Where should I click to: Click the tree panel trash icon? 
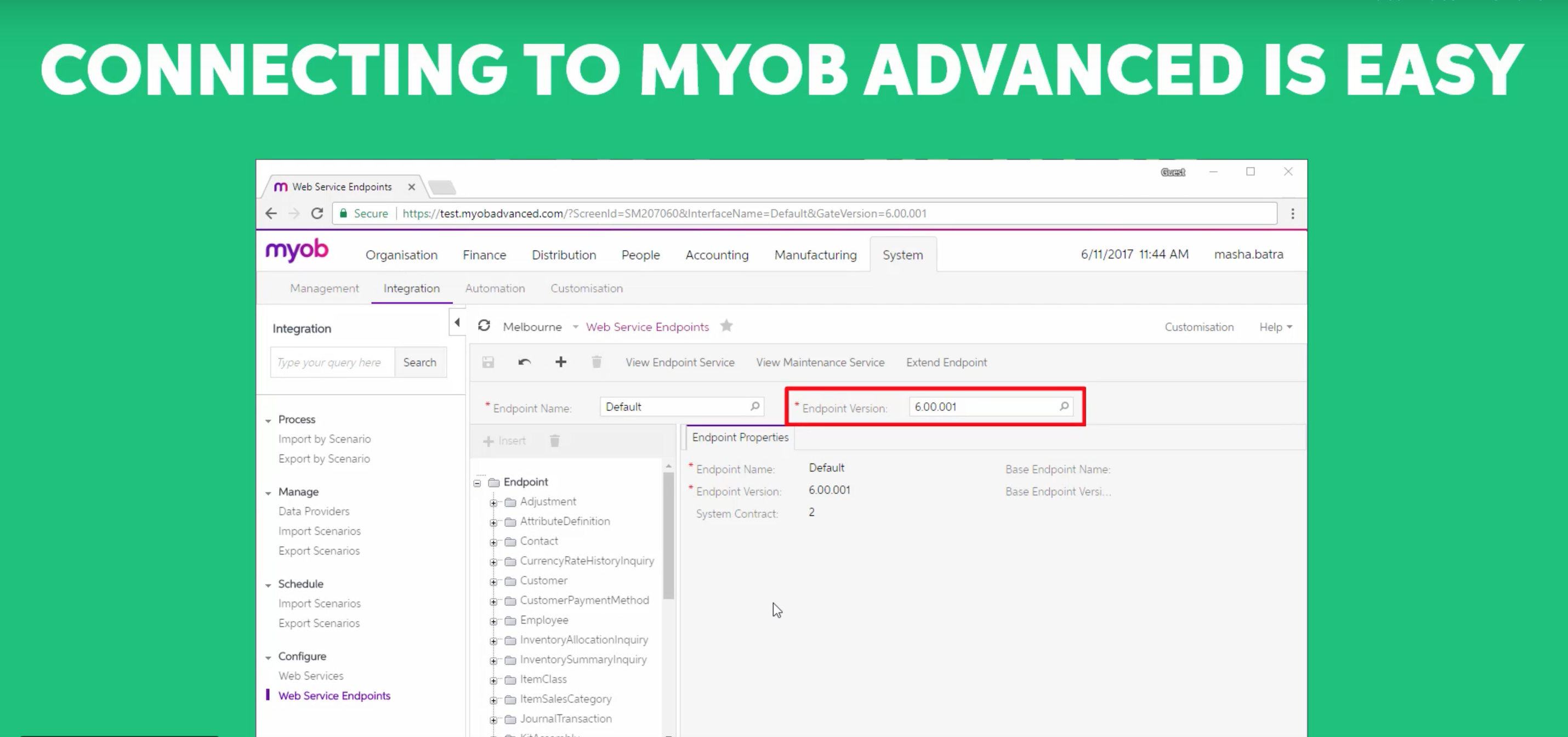[554, 441]
